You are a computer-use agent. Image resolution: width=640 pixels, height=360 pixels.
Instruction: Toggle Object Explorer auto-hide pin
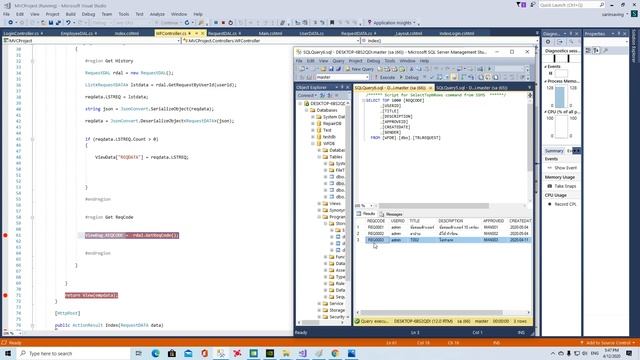(x=342, y=87)
